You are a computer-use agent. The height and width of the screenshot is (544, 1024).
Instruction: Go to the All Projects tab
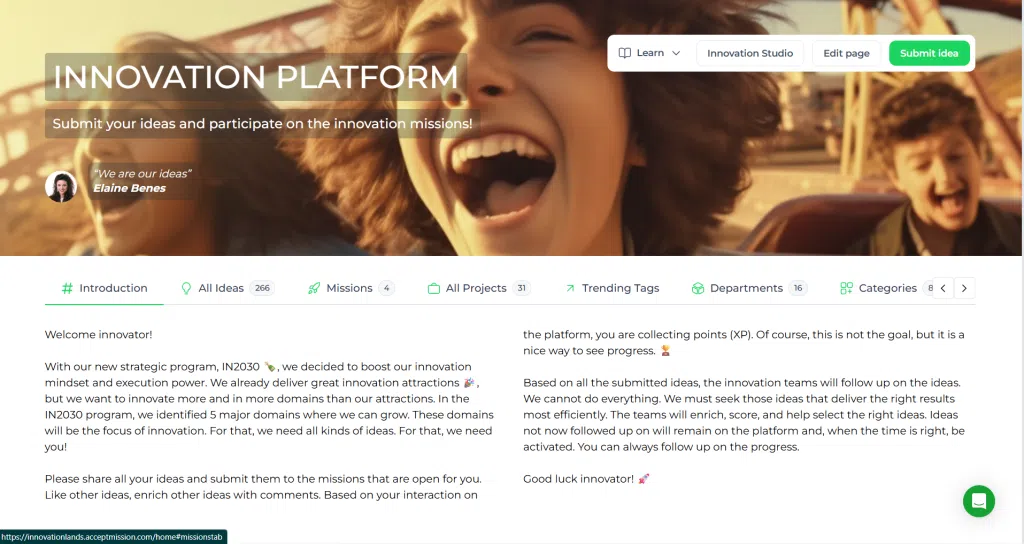click(x=479, y=288)
